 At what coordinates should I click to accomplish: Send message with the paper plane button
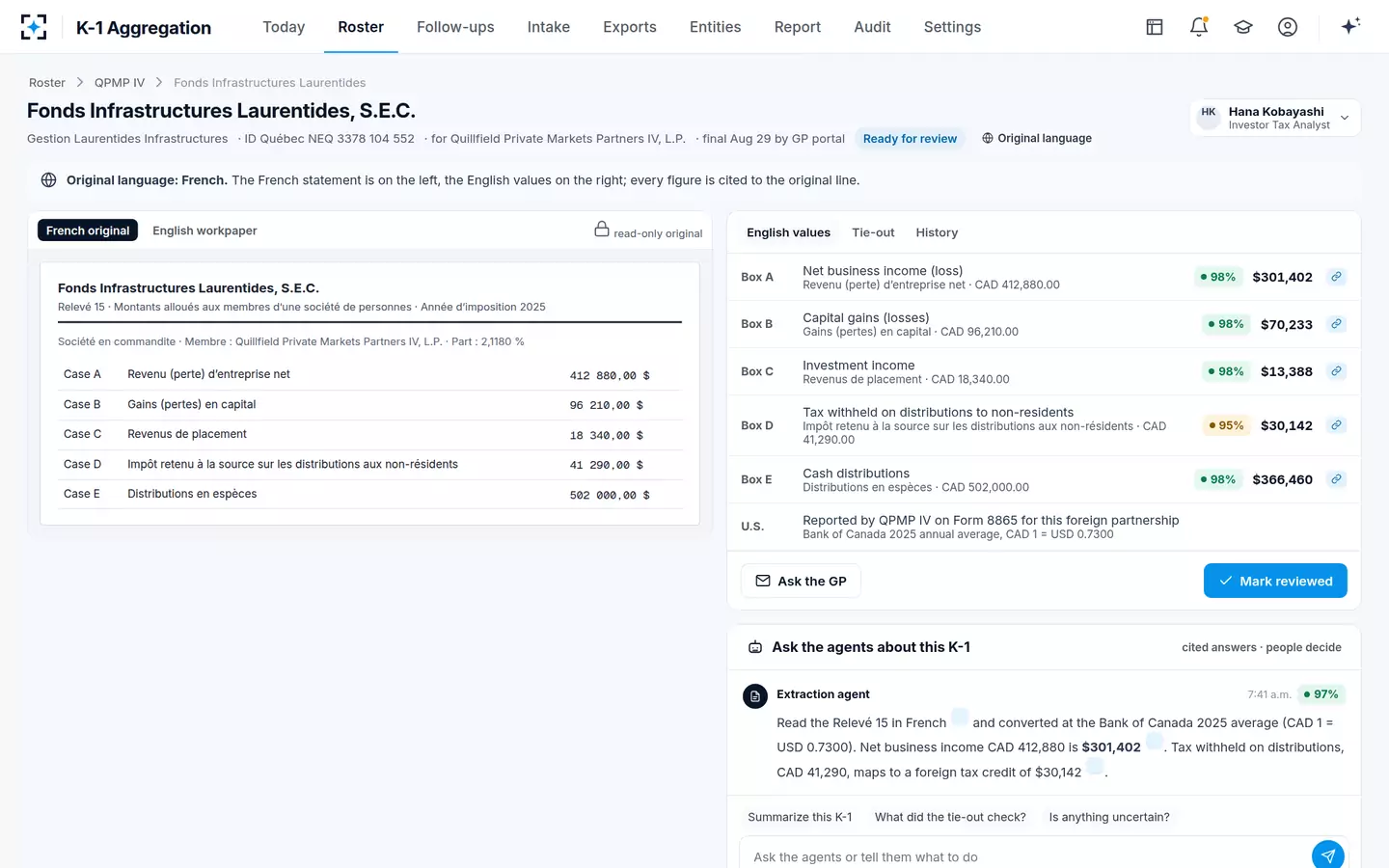[x=1328, y=855]
